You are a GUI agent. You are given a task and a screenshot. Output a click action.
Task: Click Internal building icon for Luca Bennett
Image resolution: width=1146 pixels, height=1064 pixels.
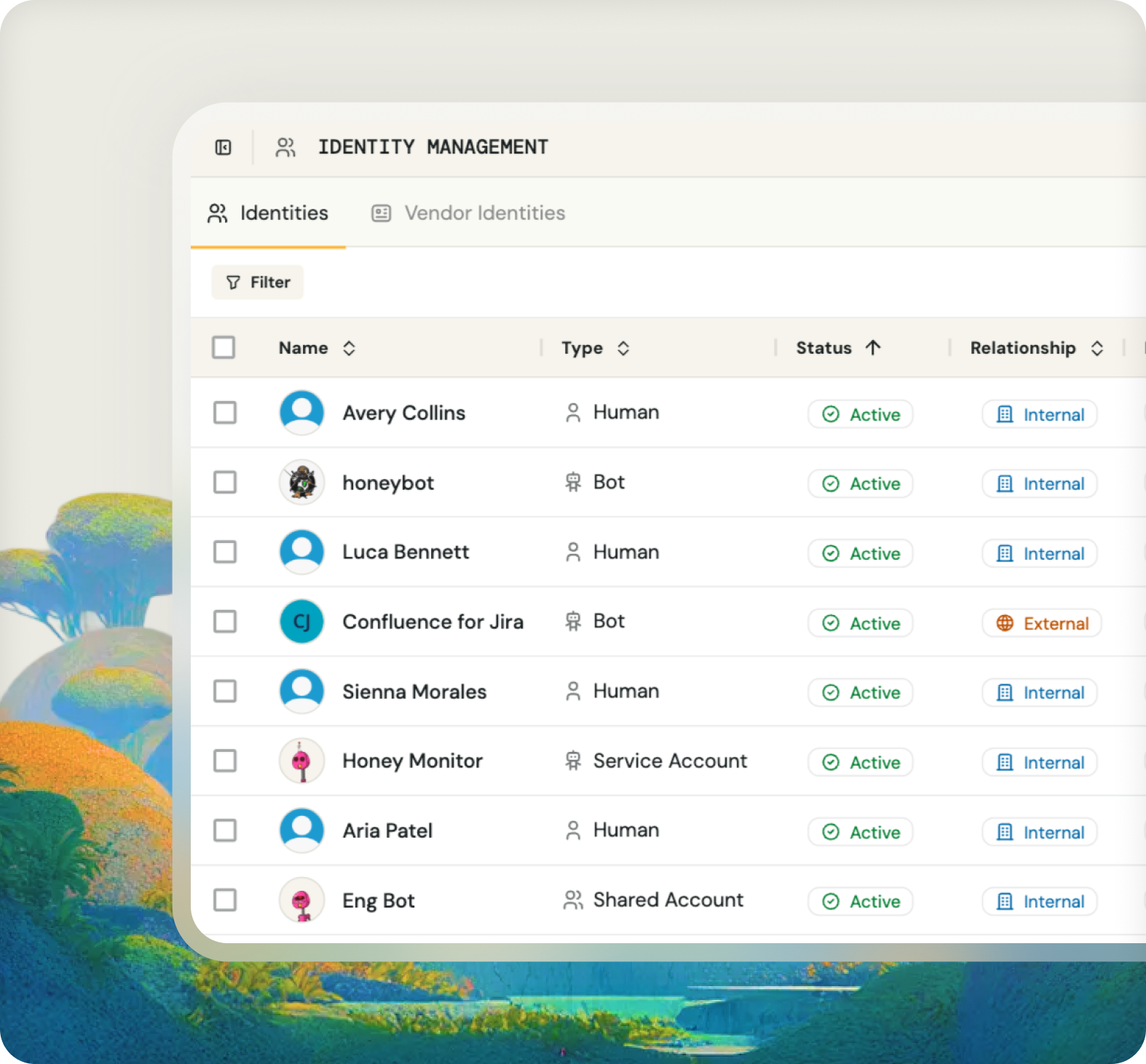tap(1005, 554)
